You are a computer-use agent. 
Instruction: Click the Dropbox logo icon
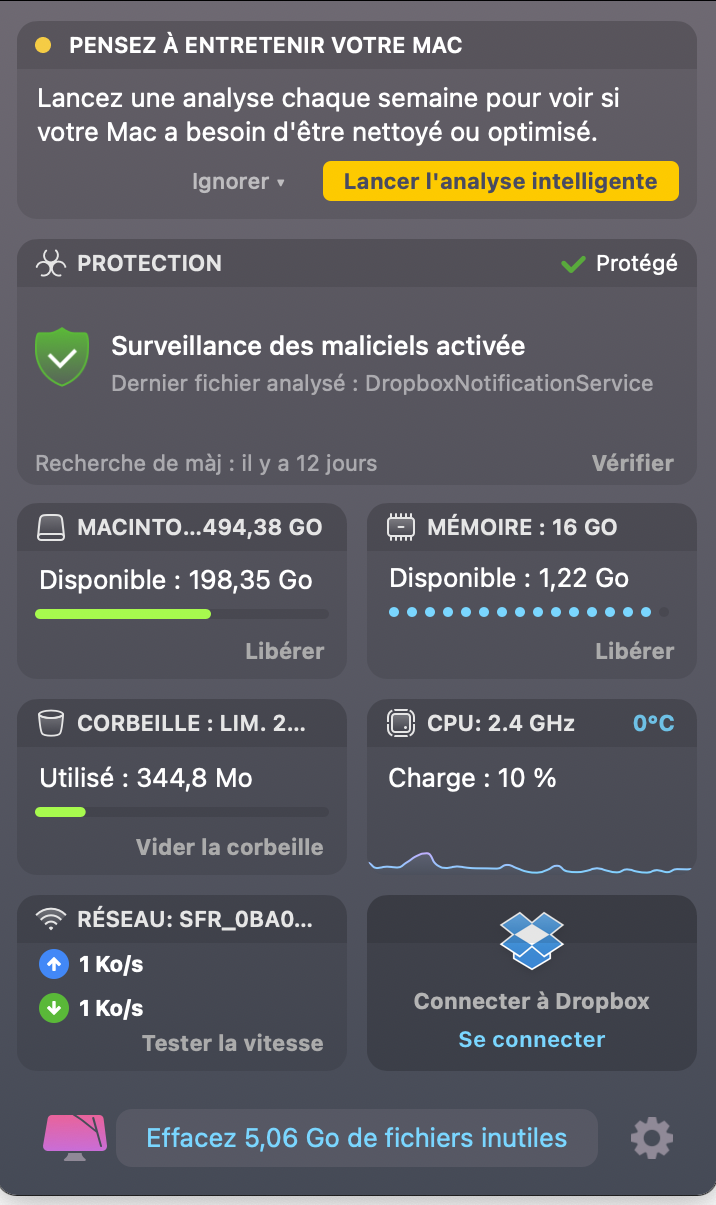532,940
